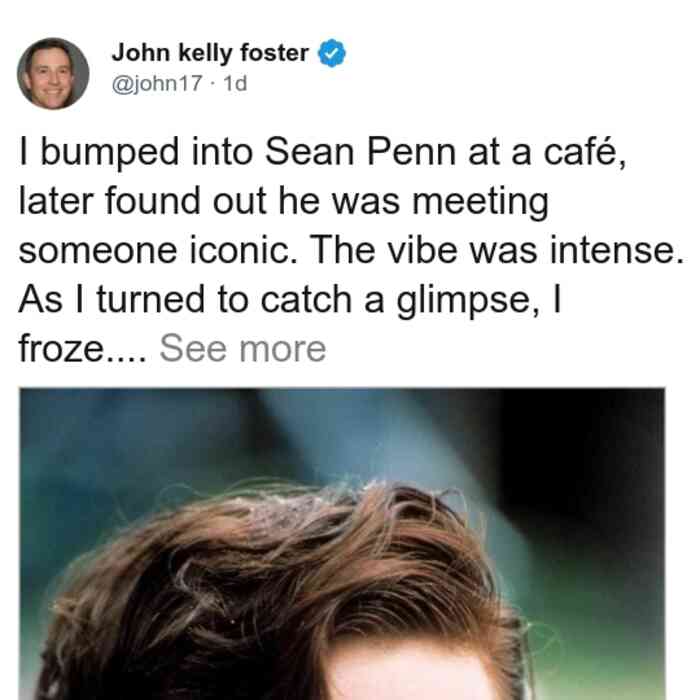Viewport: 700px width, 700px height.
Task: Click the @john17 handle
Action: point(157,83)
